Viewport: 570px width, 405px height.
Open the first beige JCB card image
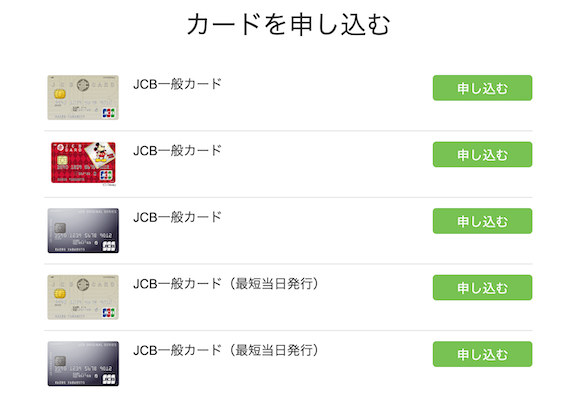coord(83,97)
